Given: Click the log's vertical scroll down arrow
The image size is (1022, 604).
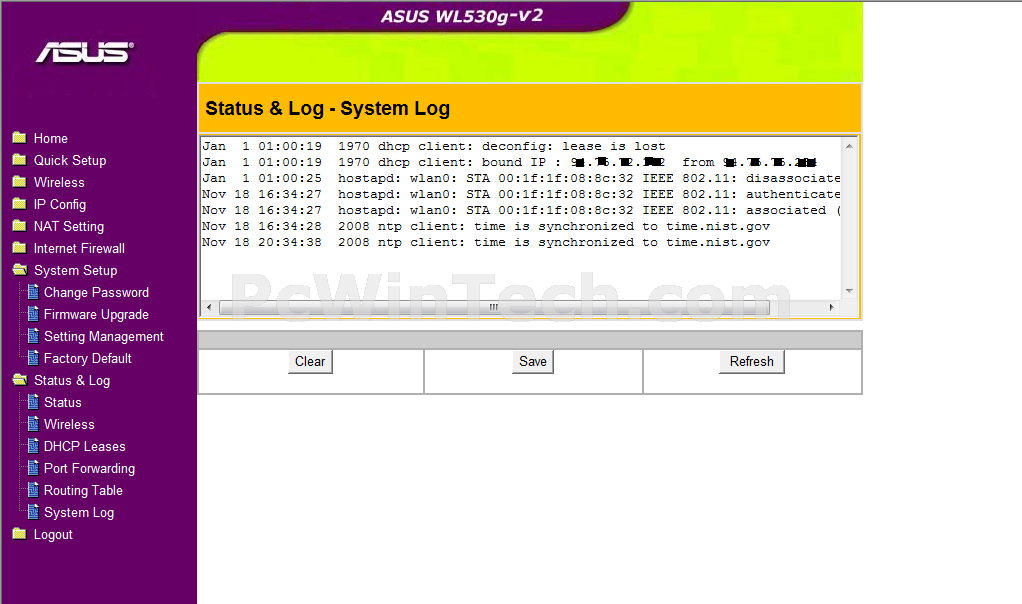Looking at the screenshot, I should 849,291.
